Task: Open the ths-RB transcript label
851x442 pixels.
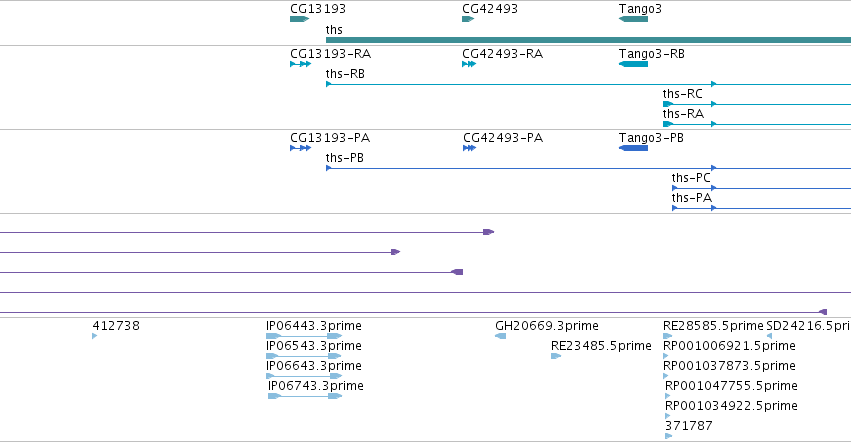Action: coord(345,74)
